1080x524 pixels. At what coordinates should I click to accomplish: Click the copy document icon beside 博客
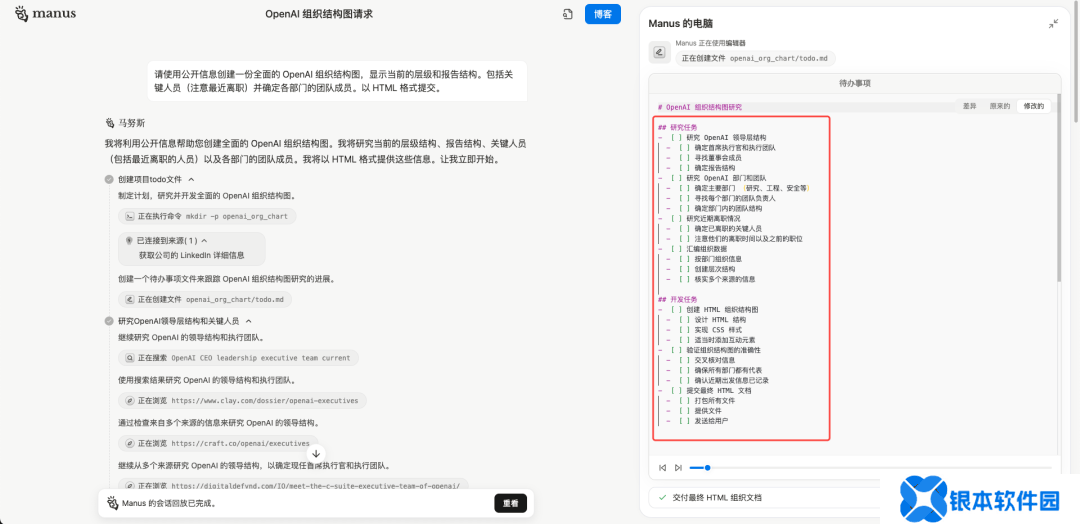coord(567,14)
